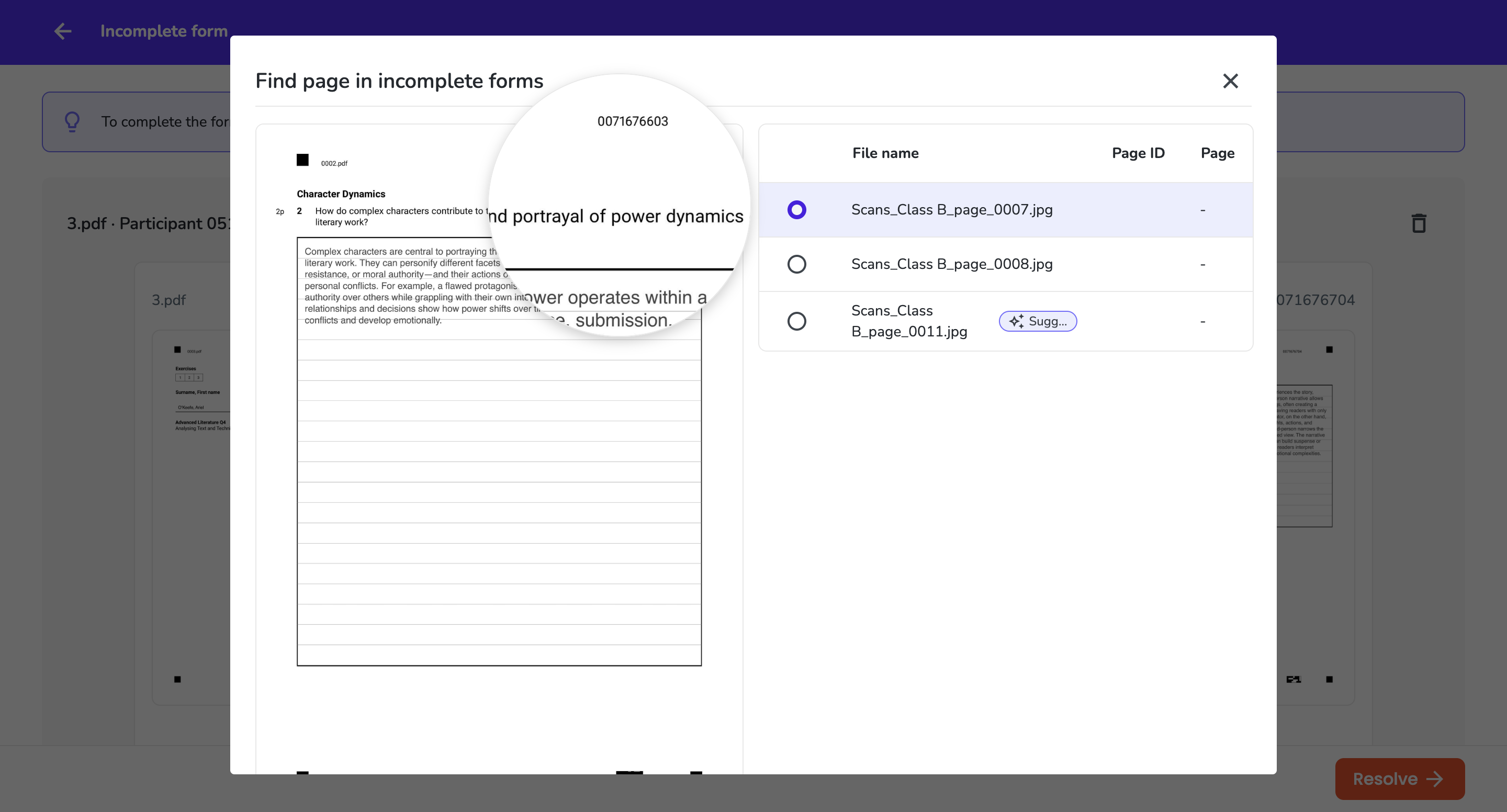The height and width of the screenshot is (812, 1507).
Task: Click the Incomplete form page title
Action: [x=164, y=31]
